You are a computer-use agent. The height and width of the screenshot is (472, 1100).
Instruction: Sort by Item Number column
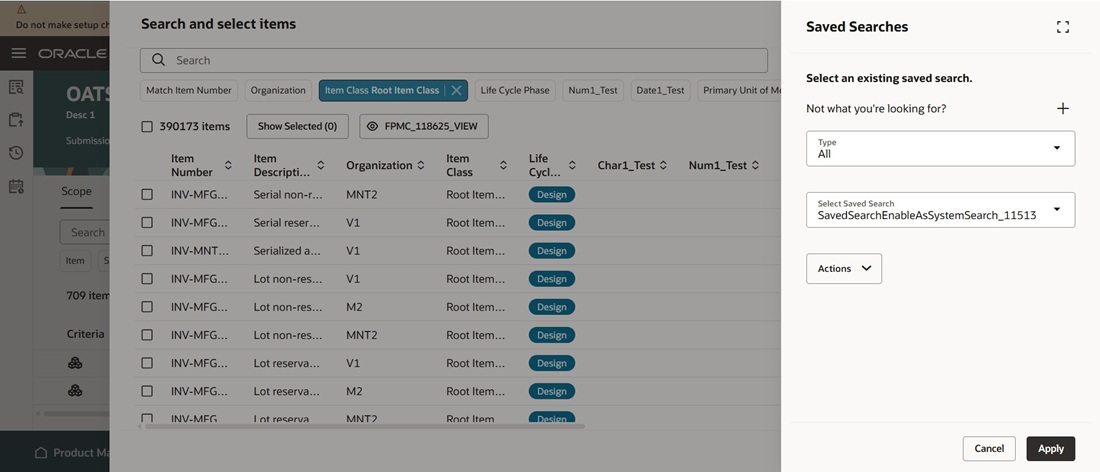[x=228, y=166]
